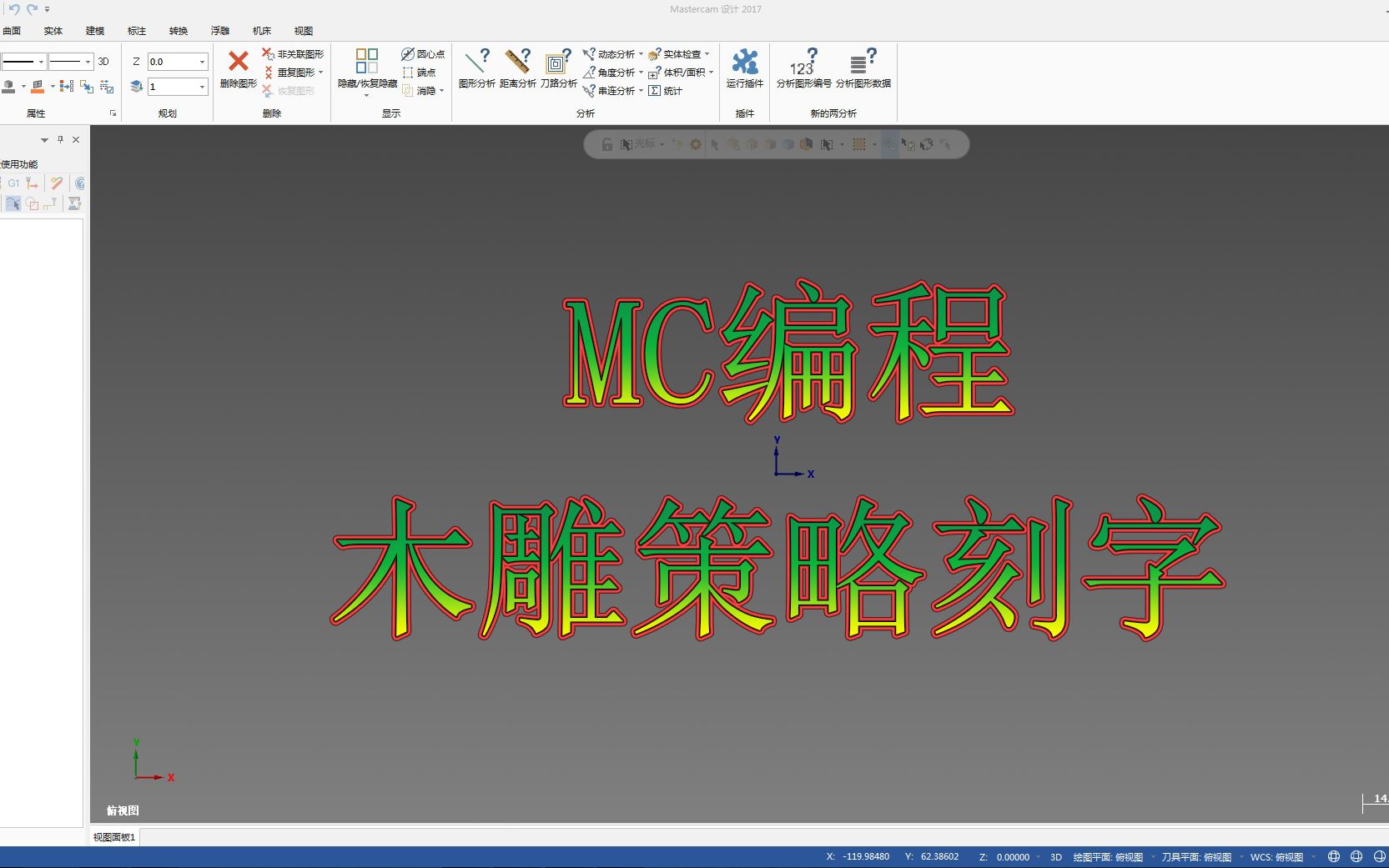
Task: Open the 机床 (Machine) ribbon tab
Action: (260, 31)
